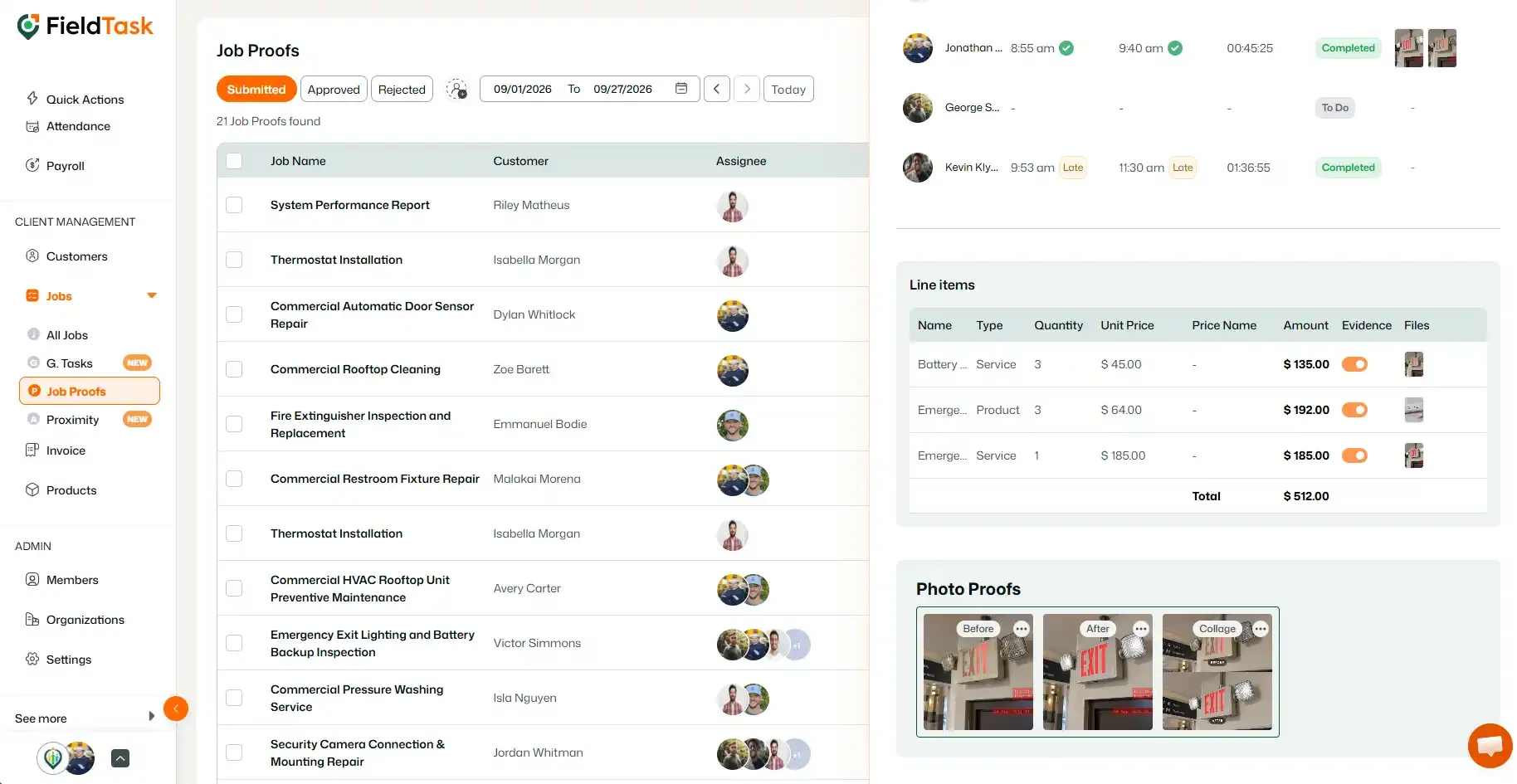
Task: Go to next date range arrow
Action: coord(747,89)
